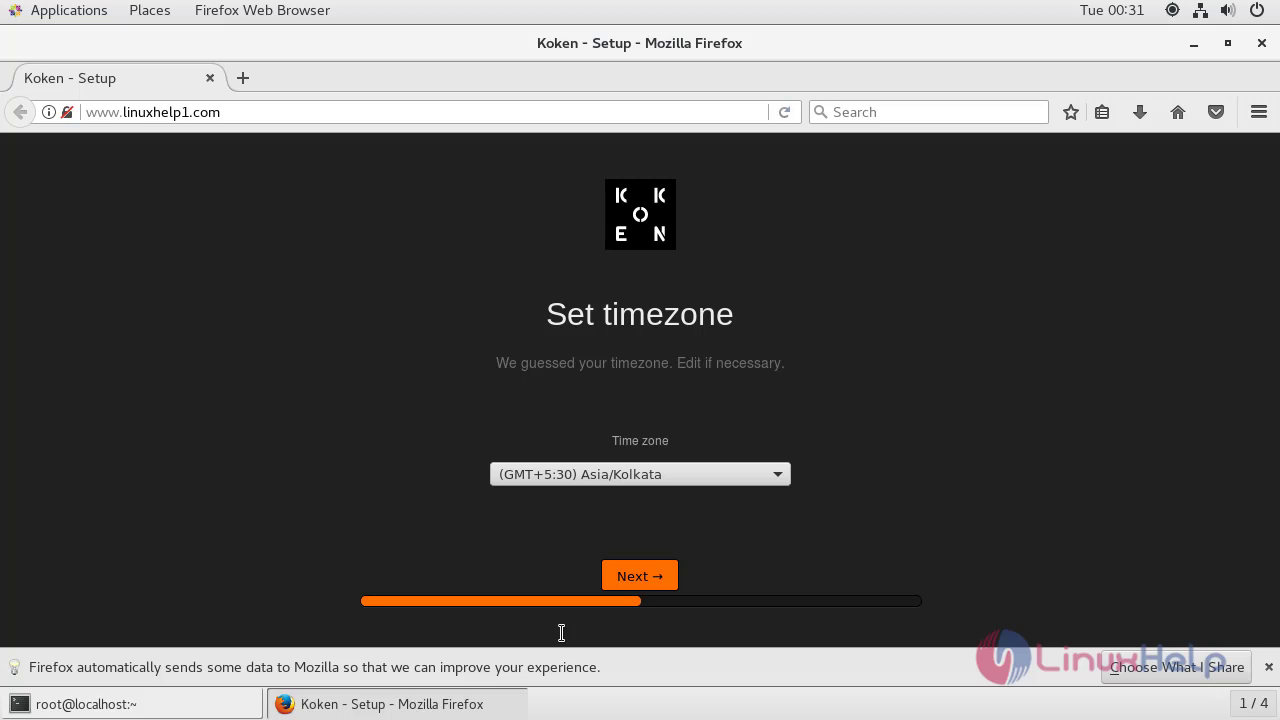Screen dimensions: 1280x720
Task: Show site information icon in URL bar
Action: pos(48,112)
